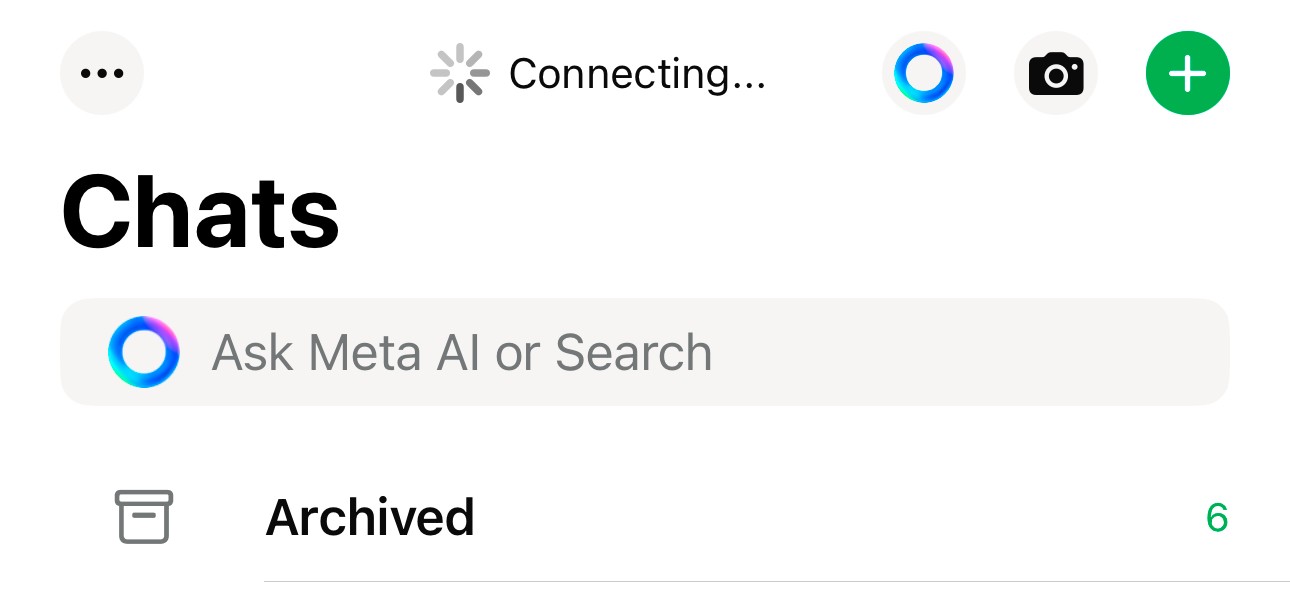Click the search placeholder text
Image resolution: width=1290 pixels, height=609 pixels.
[x=462, y=353]
